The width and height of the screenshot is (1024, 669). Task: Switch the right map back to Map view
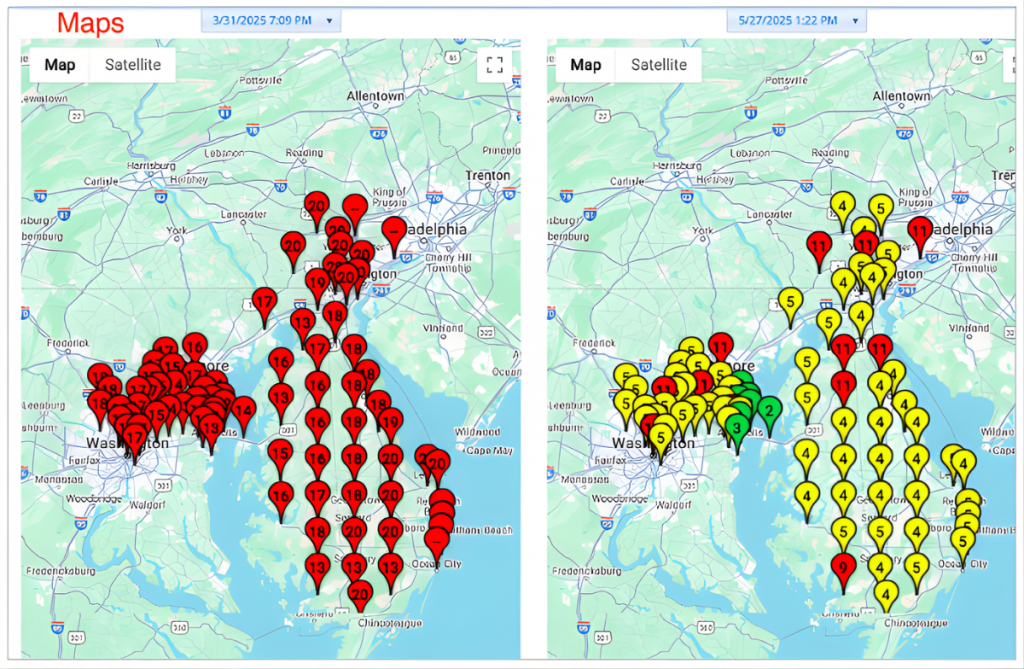pos(586,64)
